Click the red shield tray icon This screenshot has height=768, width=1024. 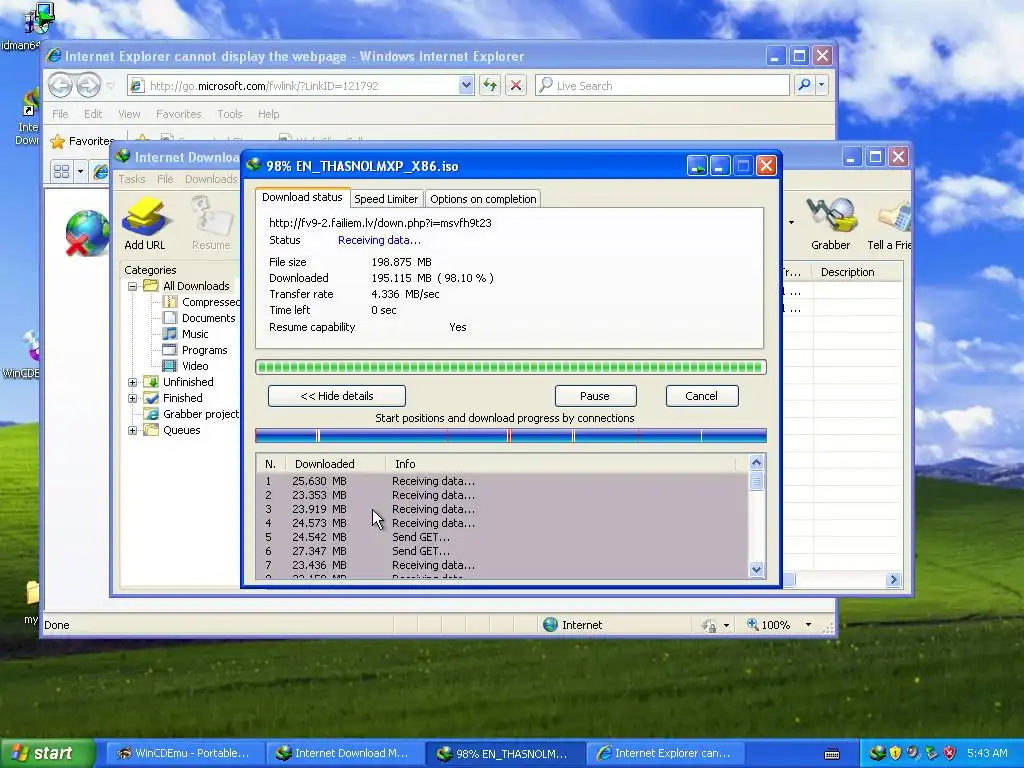point(950,753)
